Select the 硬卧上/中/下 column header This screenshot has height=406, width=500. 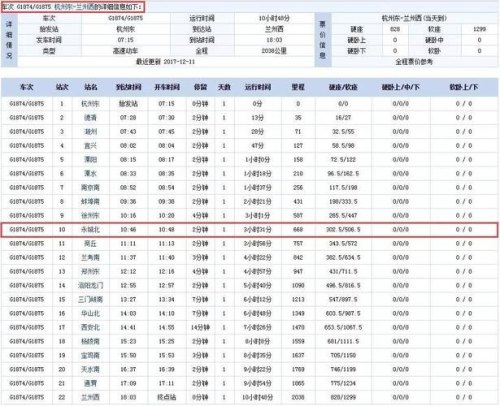401,87
